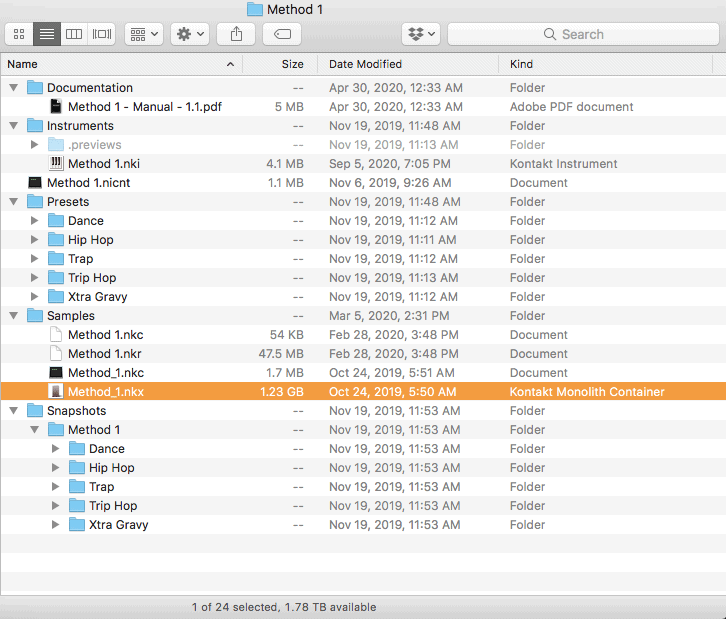Select the 'Method 1.nicnt' filename

(88, 182)
